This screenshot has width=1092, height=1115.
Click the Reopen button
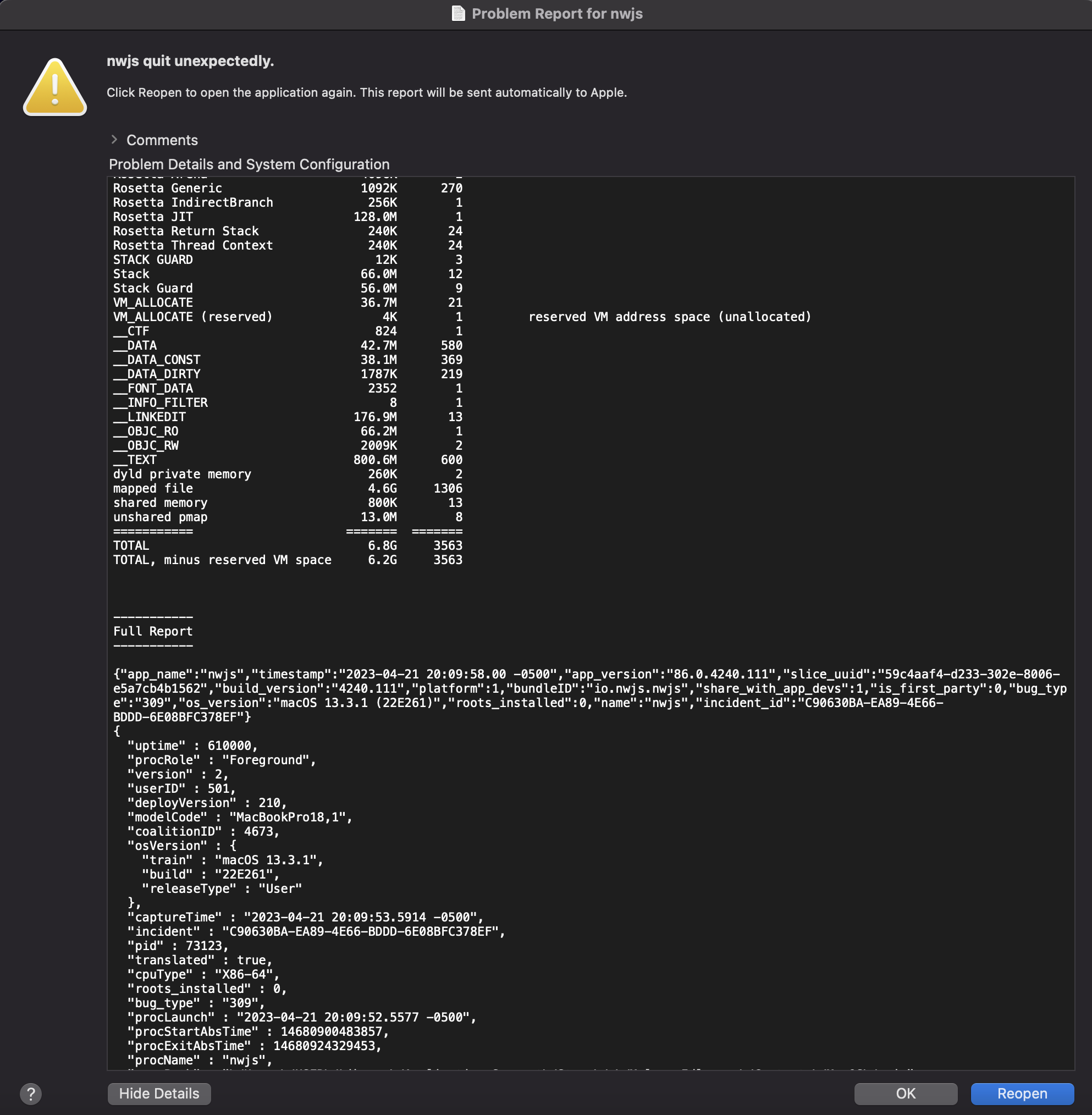click(1022, 1093)
